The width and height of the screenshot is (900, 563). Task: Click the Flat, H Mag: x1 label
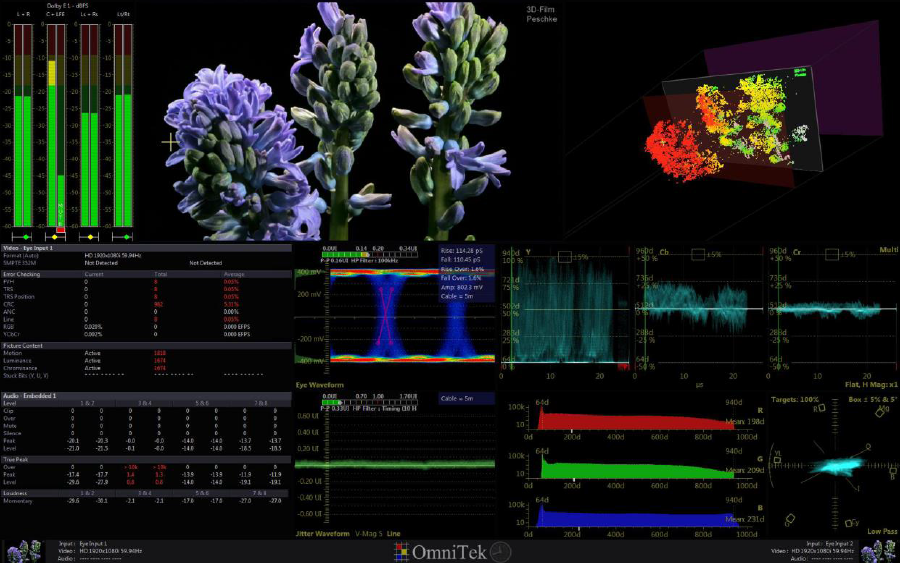coord(871,385)
